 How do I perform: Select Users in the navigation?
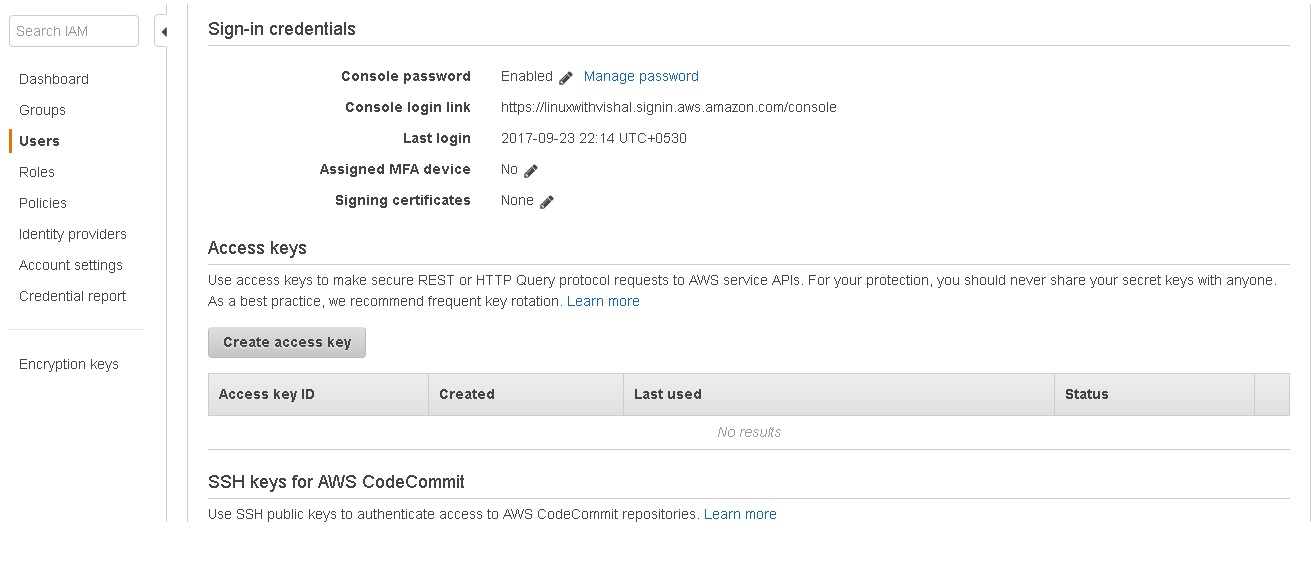[39, 141]
